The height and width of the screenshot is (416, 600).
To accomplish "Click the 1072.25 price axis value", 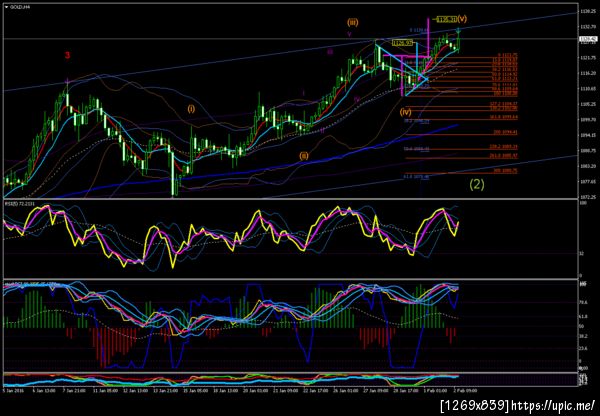I will click(x=587, y=197).
